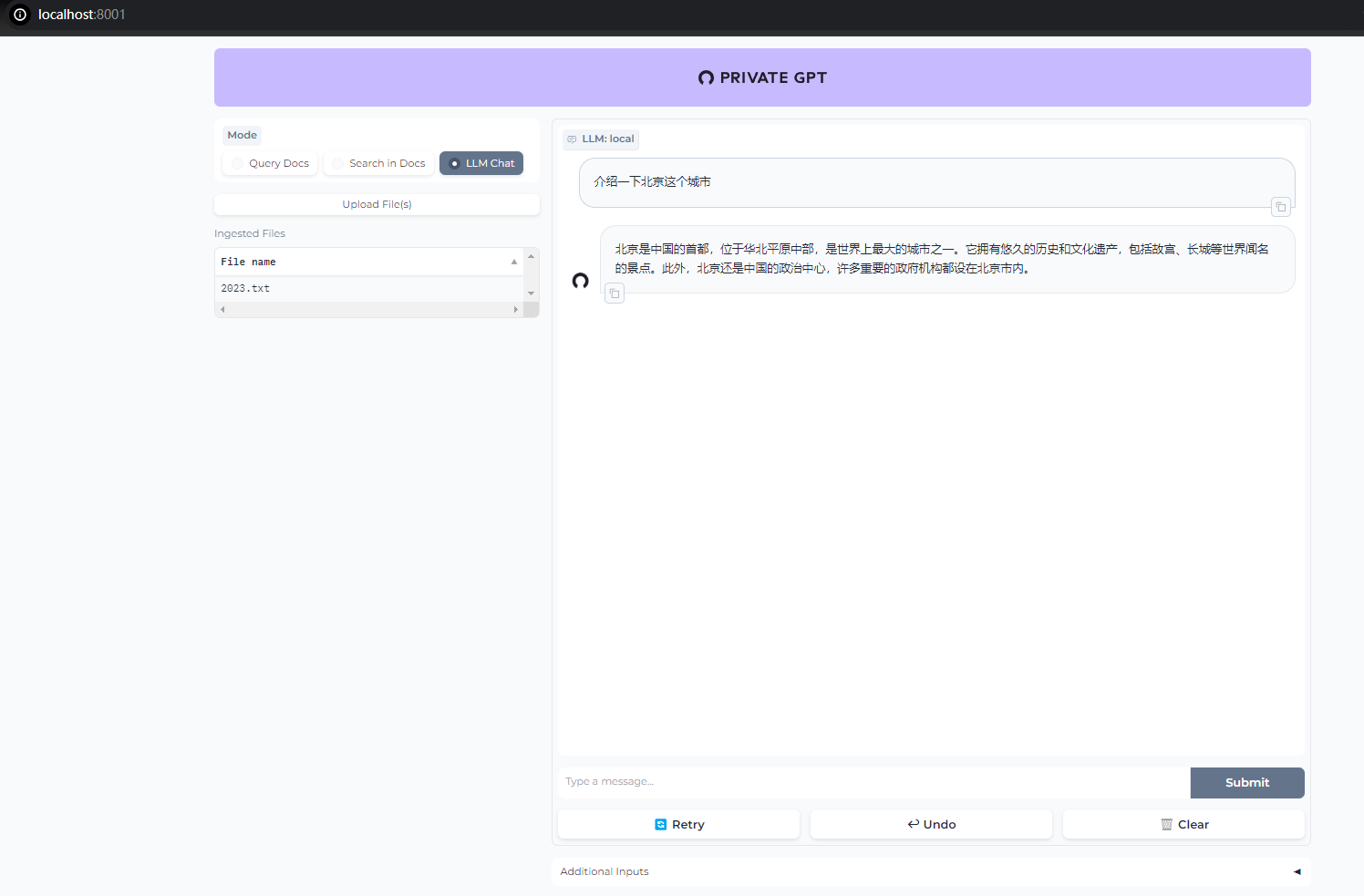Expand the Additional Inputs section
Screen dimensions: 1364x896
tap(931, 871)
